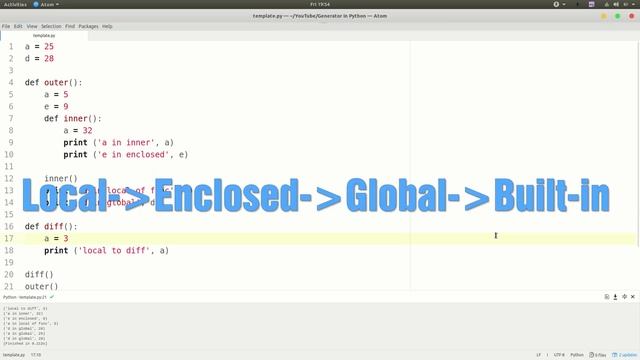Screen dimensions: 640x360
Task: Copy the script output with the panel's copy icon
Action: [607, 297]
